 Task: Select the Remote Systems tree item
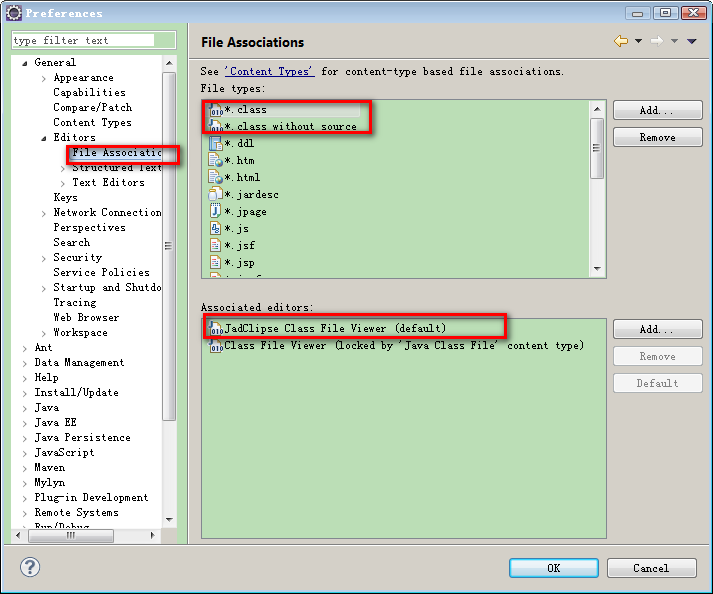tap(76, 513)
